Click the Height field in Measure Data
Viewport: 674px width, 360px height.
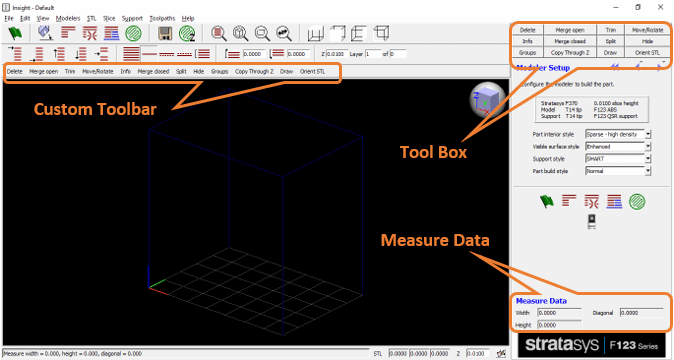pyautogui.click(x=559, y=325)
